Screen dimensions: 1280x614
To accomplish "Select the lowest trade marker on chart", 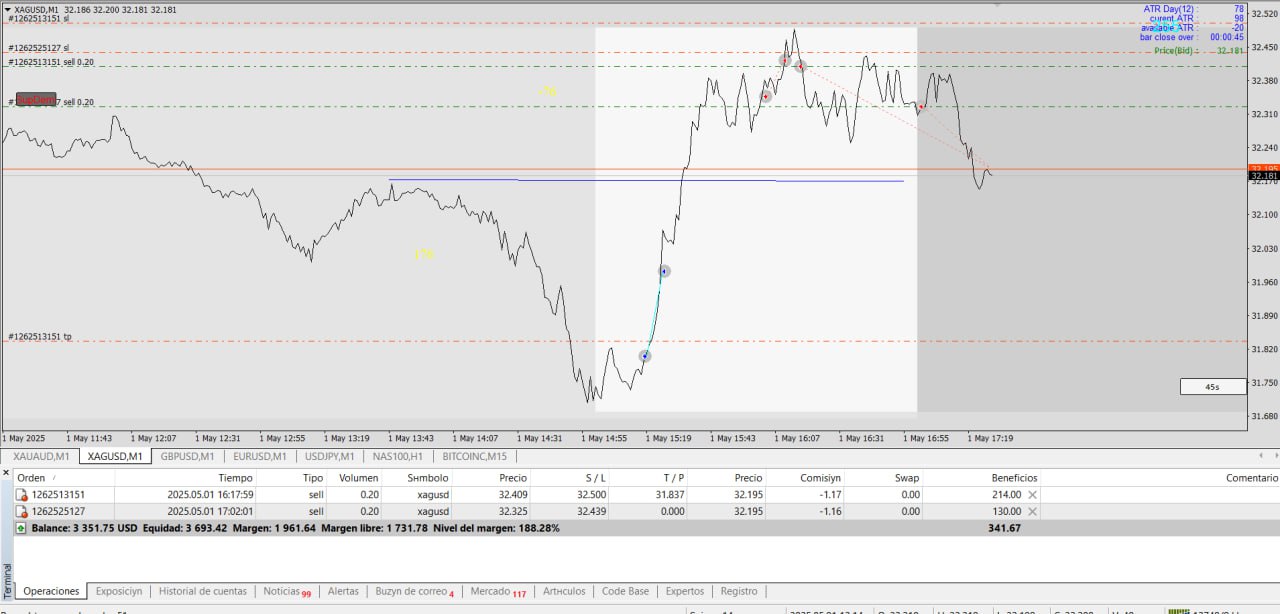I will pyautogui.click(x=646, y=356).
